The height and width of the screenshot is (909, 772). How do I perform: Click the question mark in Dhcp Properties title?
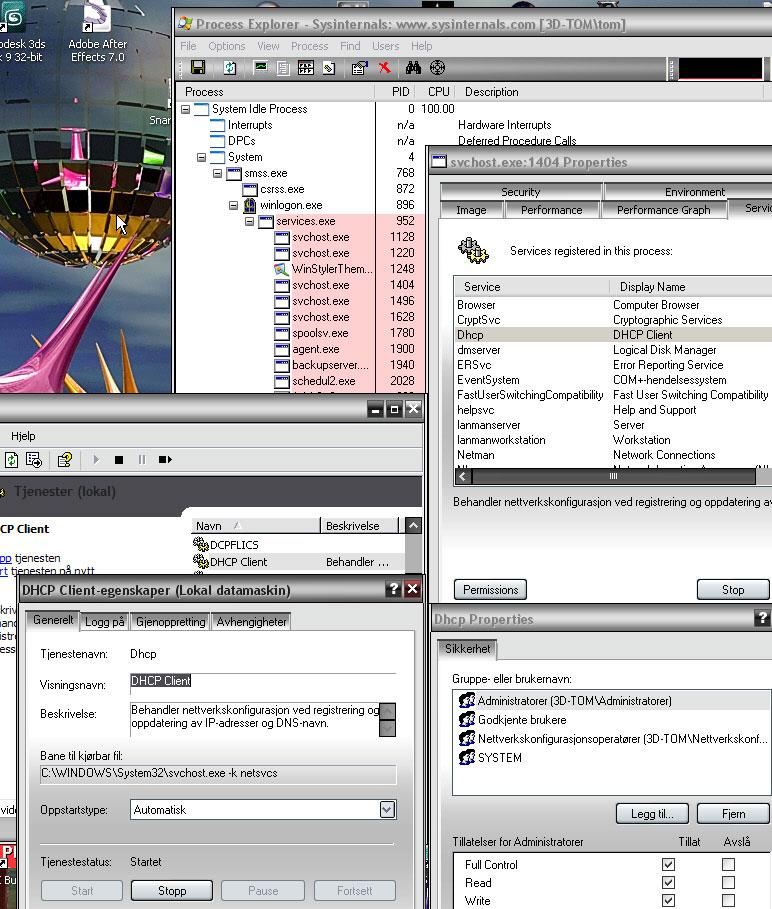762,618
